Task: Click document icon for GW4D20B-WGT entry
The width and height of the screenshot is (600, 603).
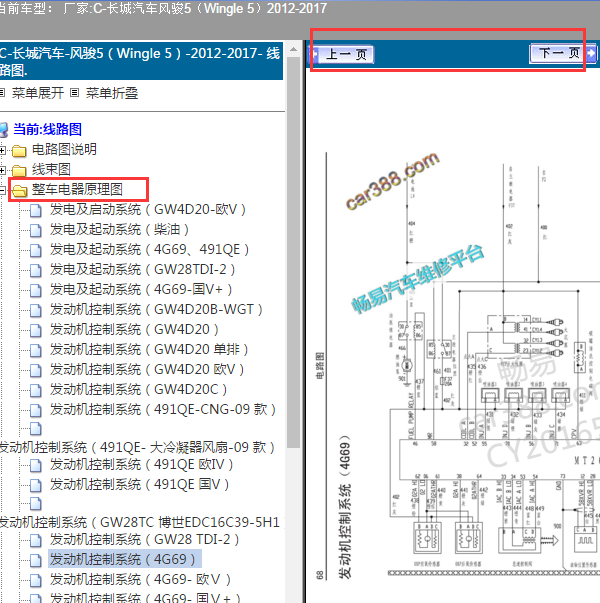Action: pyautogui.click(x=35, y=310)
